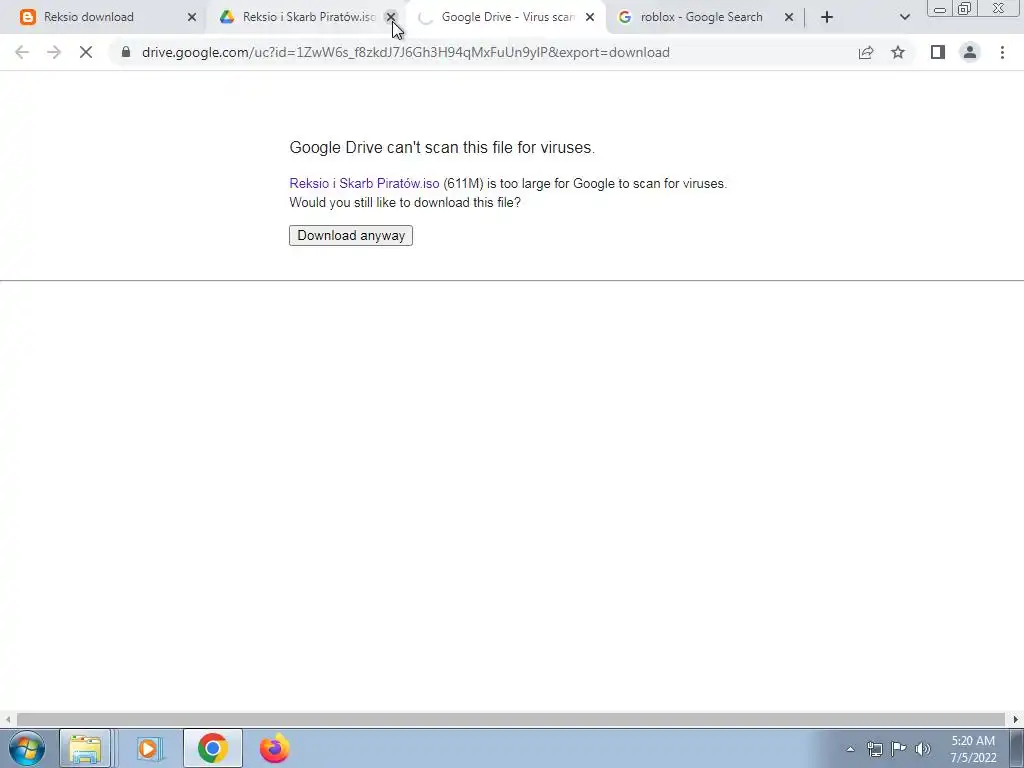Open the volume control tray icon
This screenshot has height=768, width=1024.
923,749
